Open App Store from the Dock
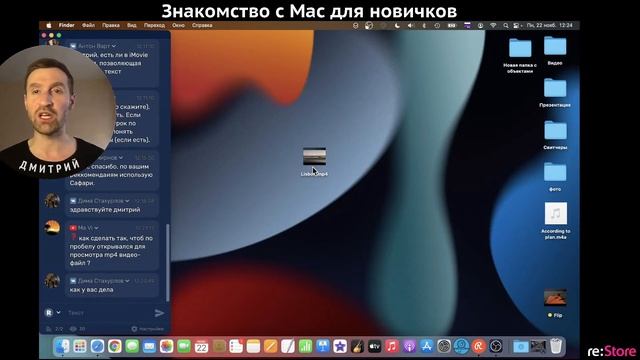640x360 pixels. coord(427,347)
